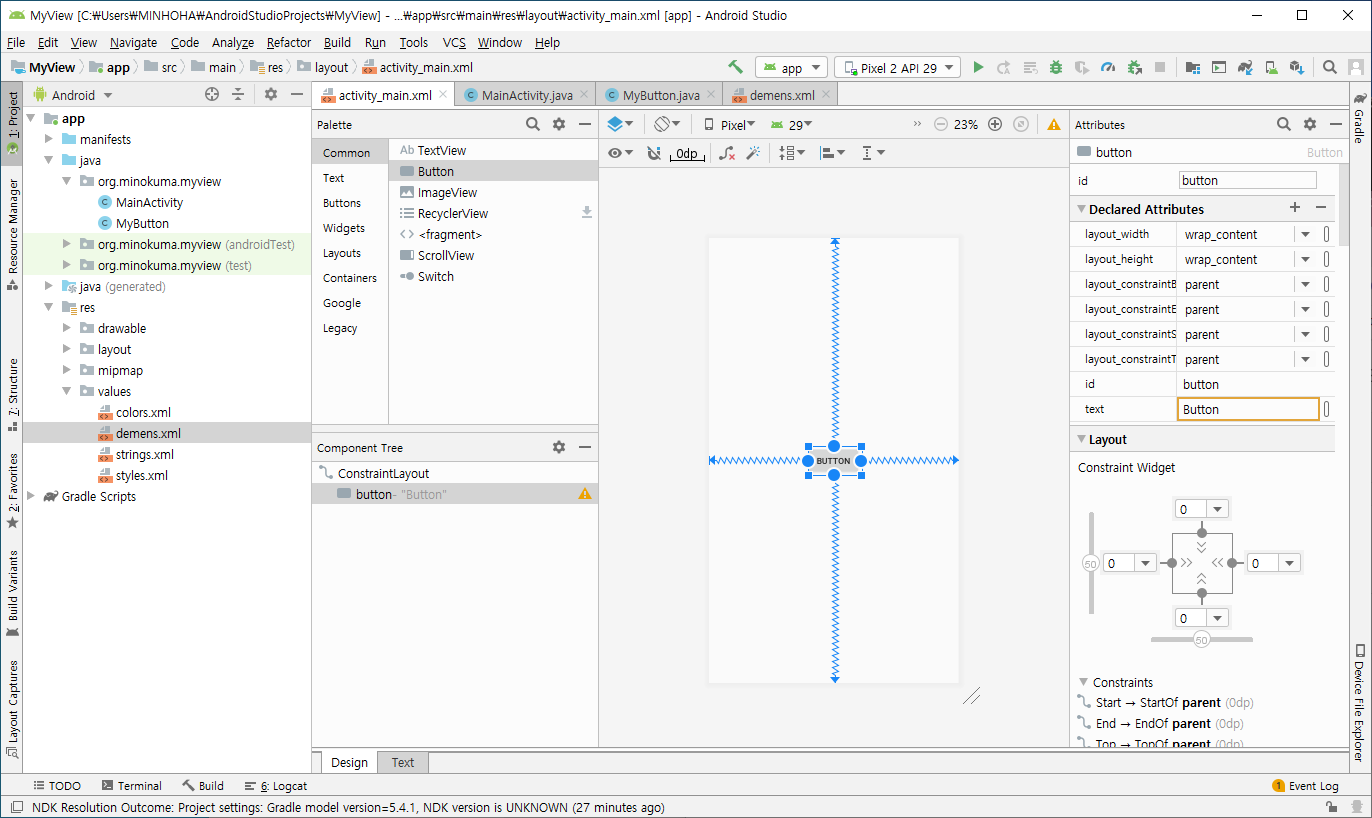Open Component Tree settings gear

tap(559, 447)
